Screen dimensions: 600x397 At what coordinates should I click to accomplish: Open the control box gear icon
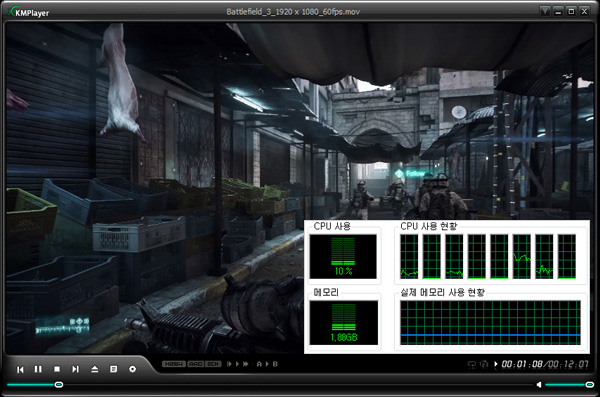point(132,369)
